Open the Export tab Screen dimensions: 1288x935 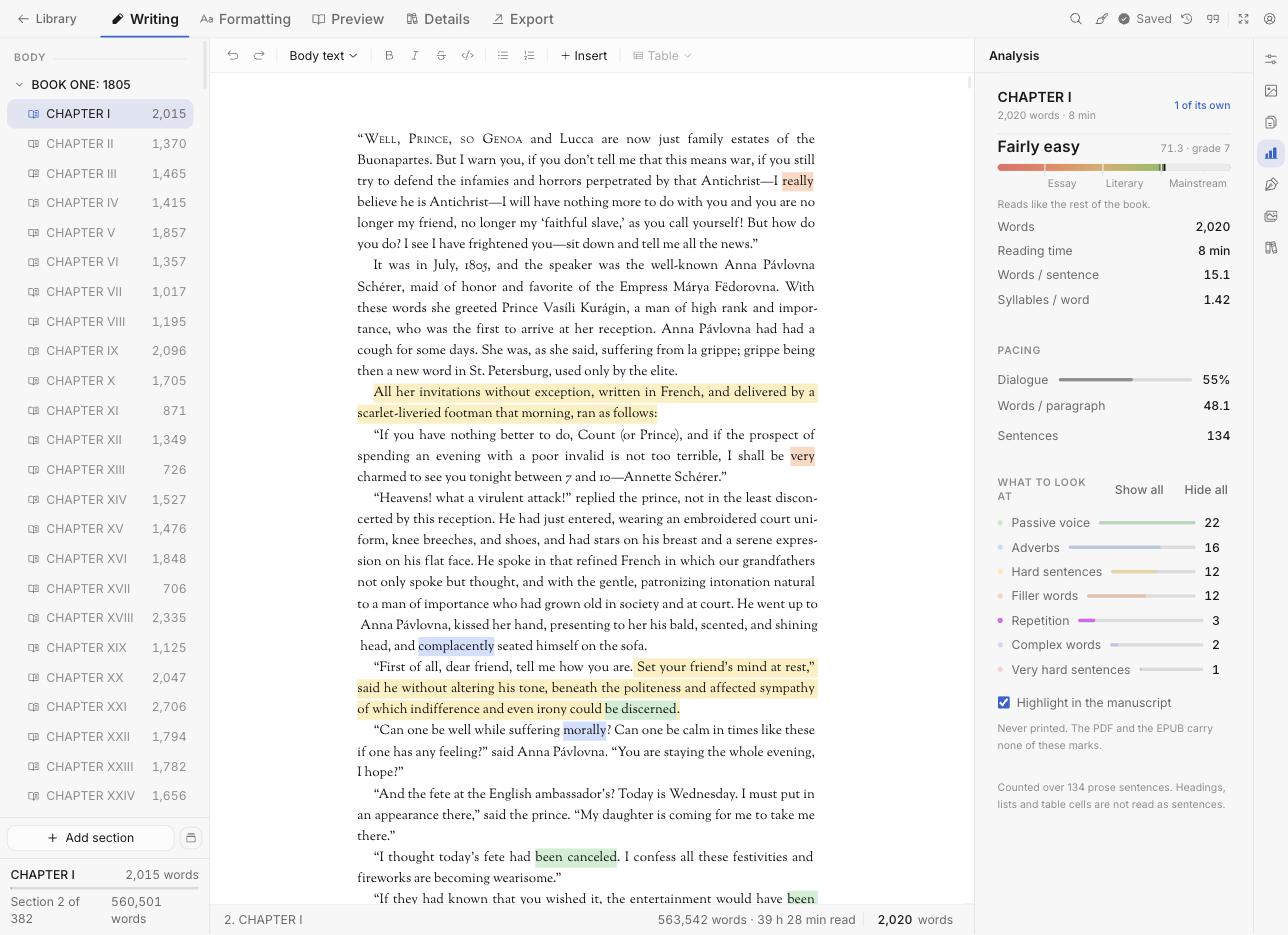[523, 19]
